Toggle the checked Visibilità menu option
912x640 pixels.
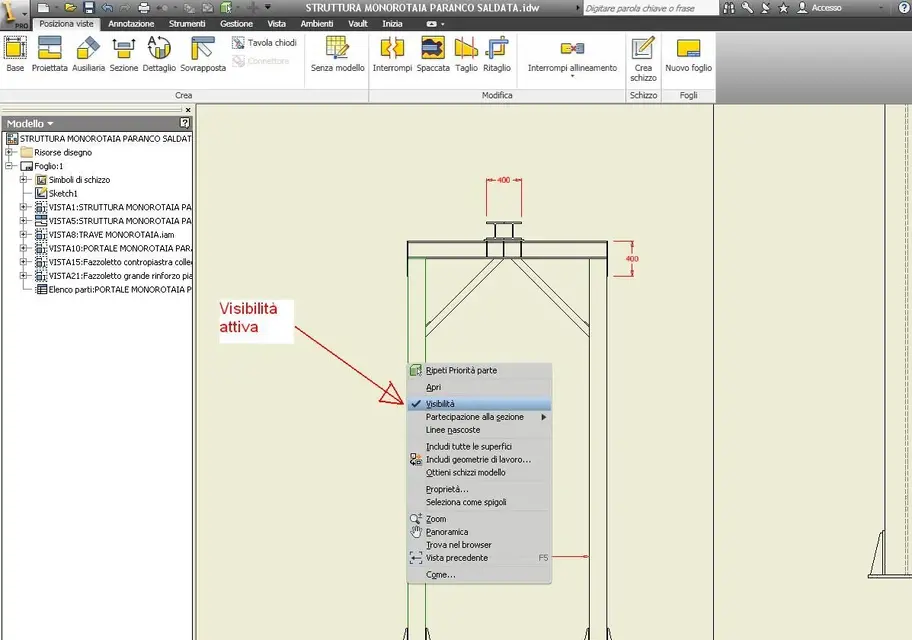[441, 404]
